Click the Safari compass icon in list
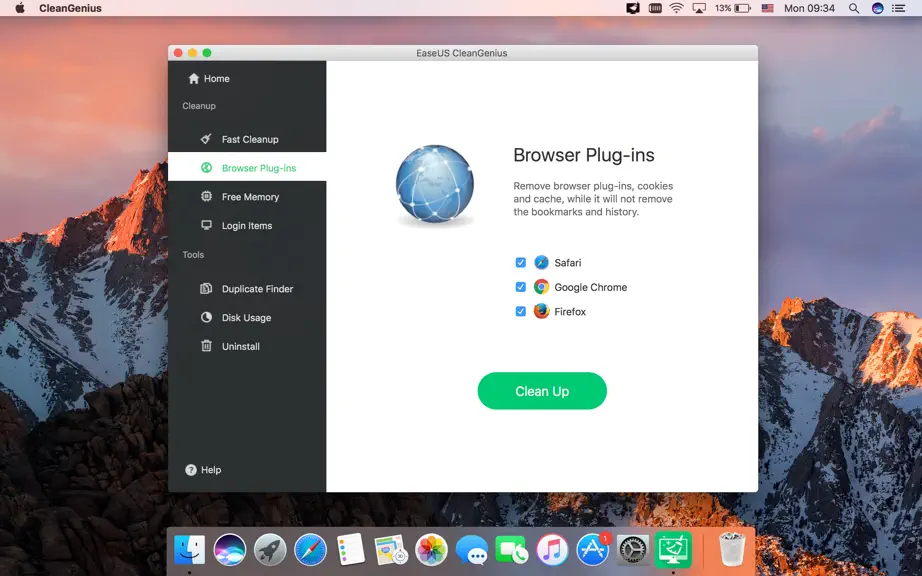Screen dimensions: 922x576 click(542, 262)
